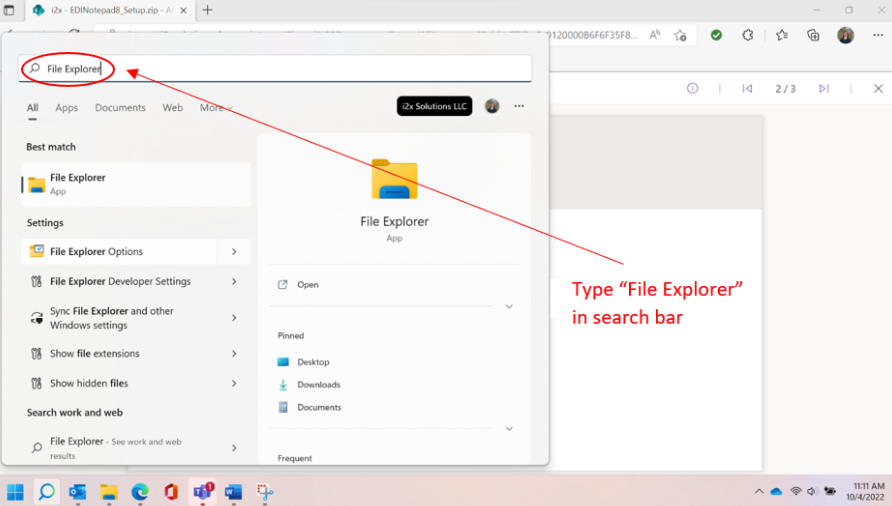Click the info icon in viewer toolbar
This screenshot has height=506, width=892.
point(692,88)
